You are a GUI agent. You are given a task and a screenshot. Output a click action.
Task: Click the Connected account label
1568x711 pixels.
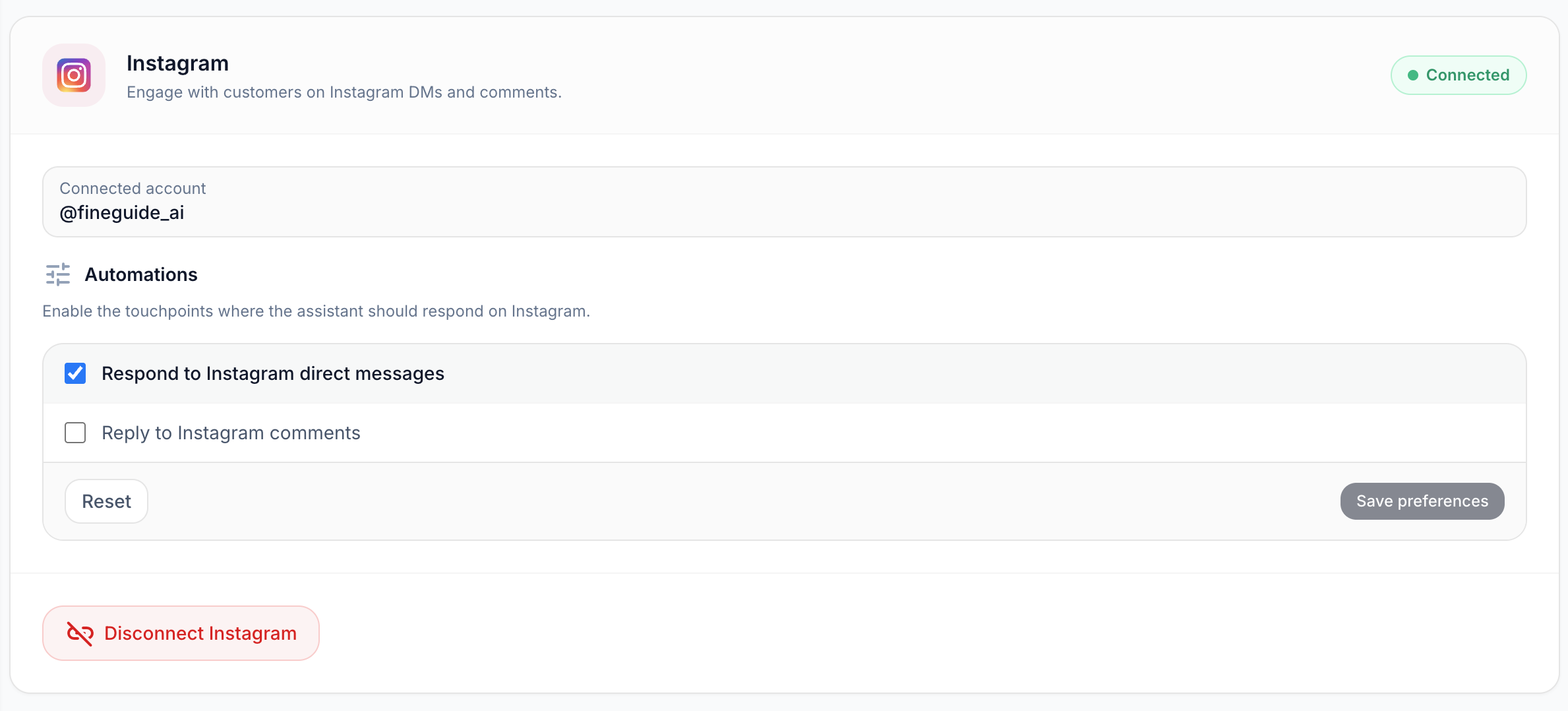(133, 189)
